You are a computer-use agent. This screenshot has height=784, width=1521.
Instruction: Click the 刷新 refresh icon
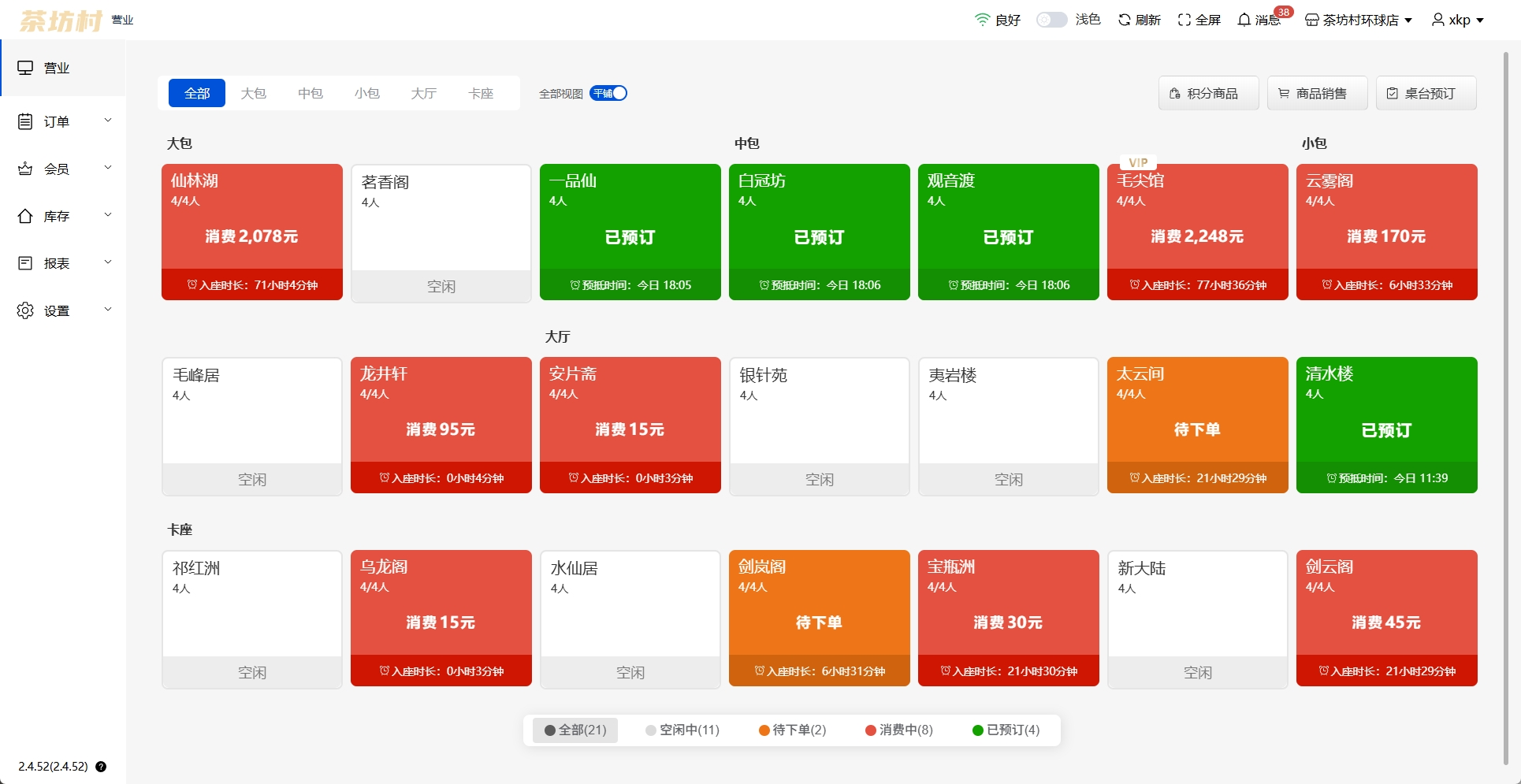(x=1125, y=20)
